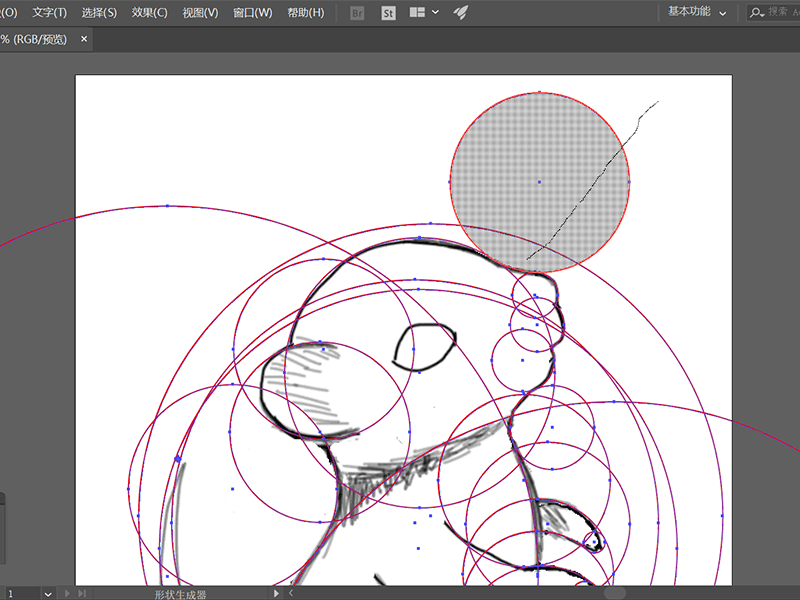Open the 窗口(W) menu

pyautogui.click(x=253, y=13)
